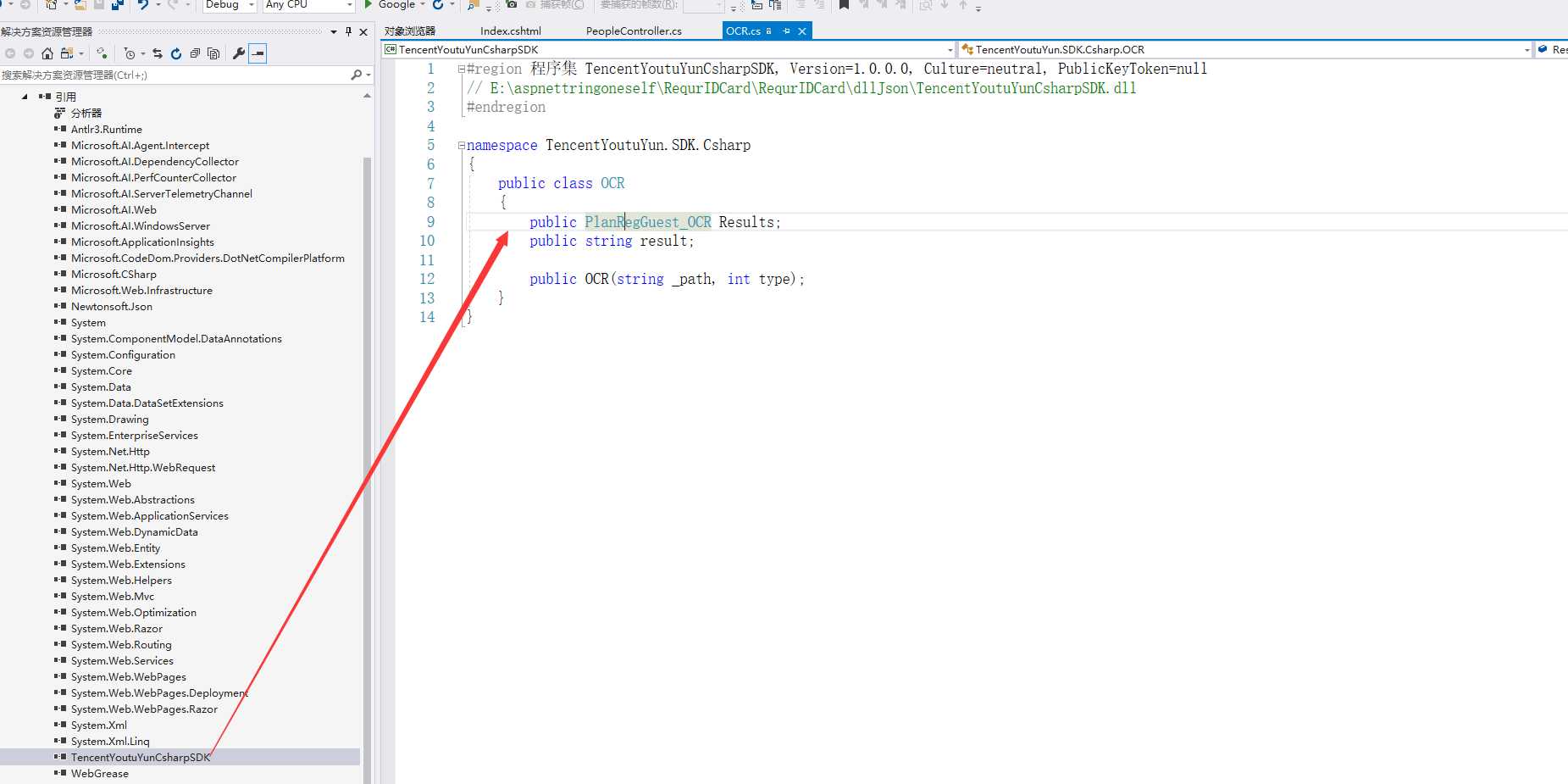Screen dimensions: 1568x784
Task: Switch to 对象浏览器 tab
Action: pyautogui.click(x=410, y=31)
